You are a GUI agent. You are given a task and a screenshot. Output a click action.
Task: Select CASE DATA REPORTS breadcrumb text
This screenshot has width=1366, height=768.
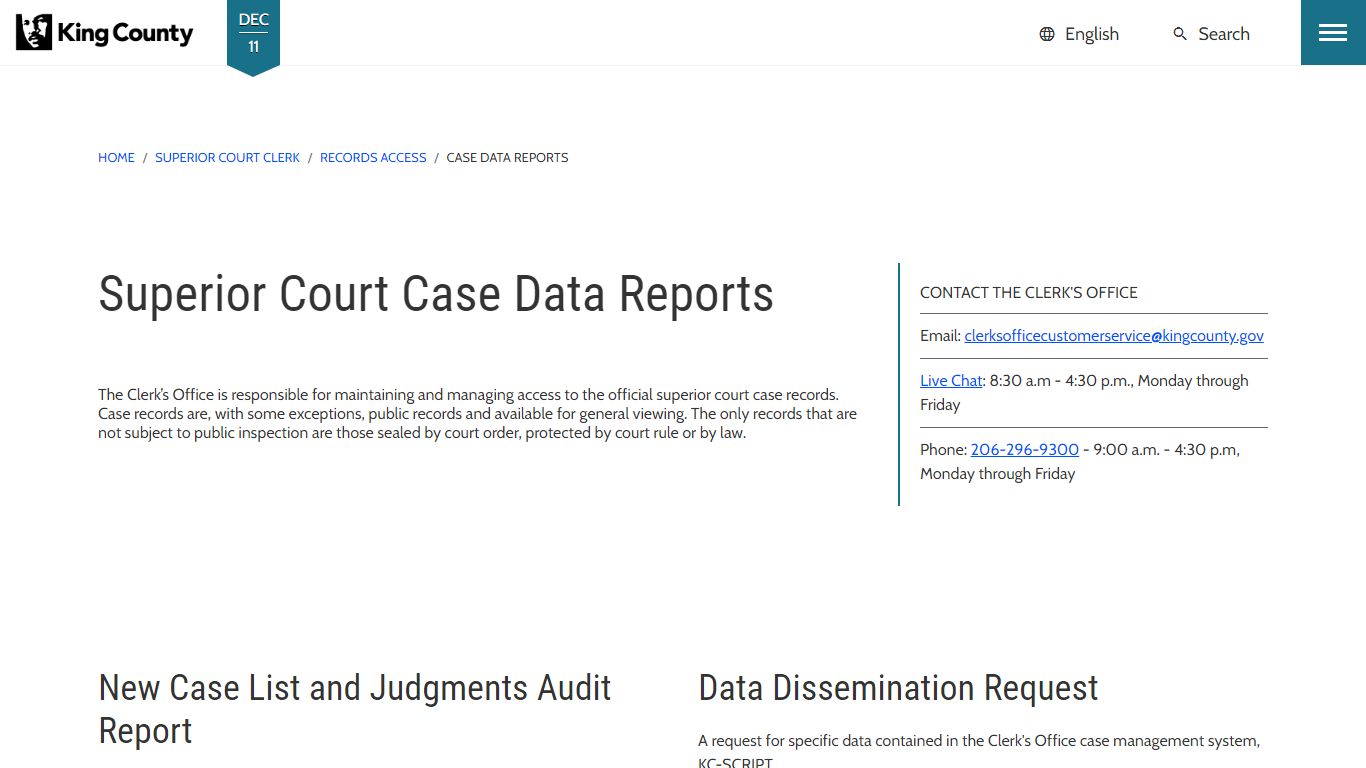(507, 158)
